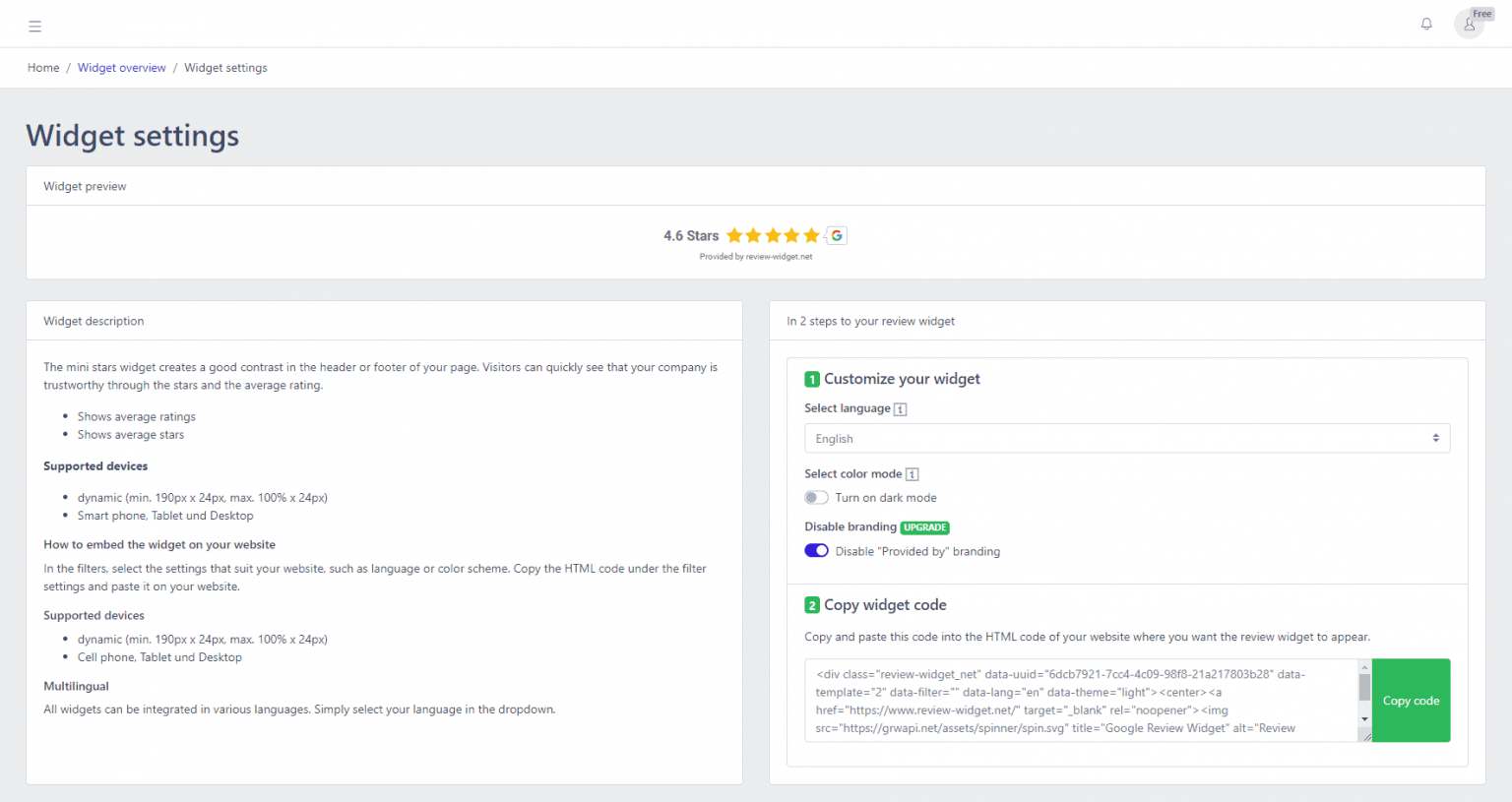Click the green step 2 number badge
The width and height of the screenshot is (1512, 802).
pyautogui.click(x=812, y=604)
